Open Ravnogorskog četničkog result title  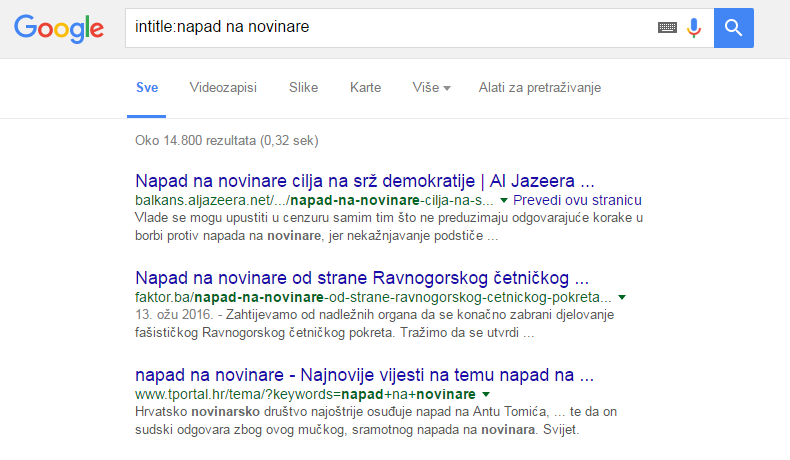(x=362, y=278)
